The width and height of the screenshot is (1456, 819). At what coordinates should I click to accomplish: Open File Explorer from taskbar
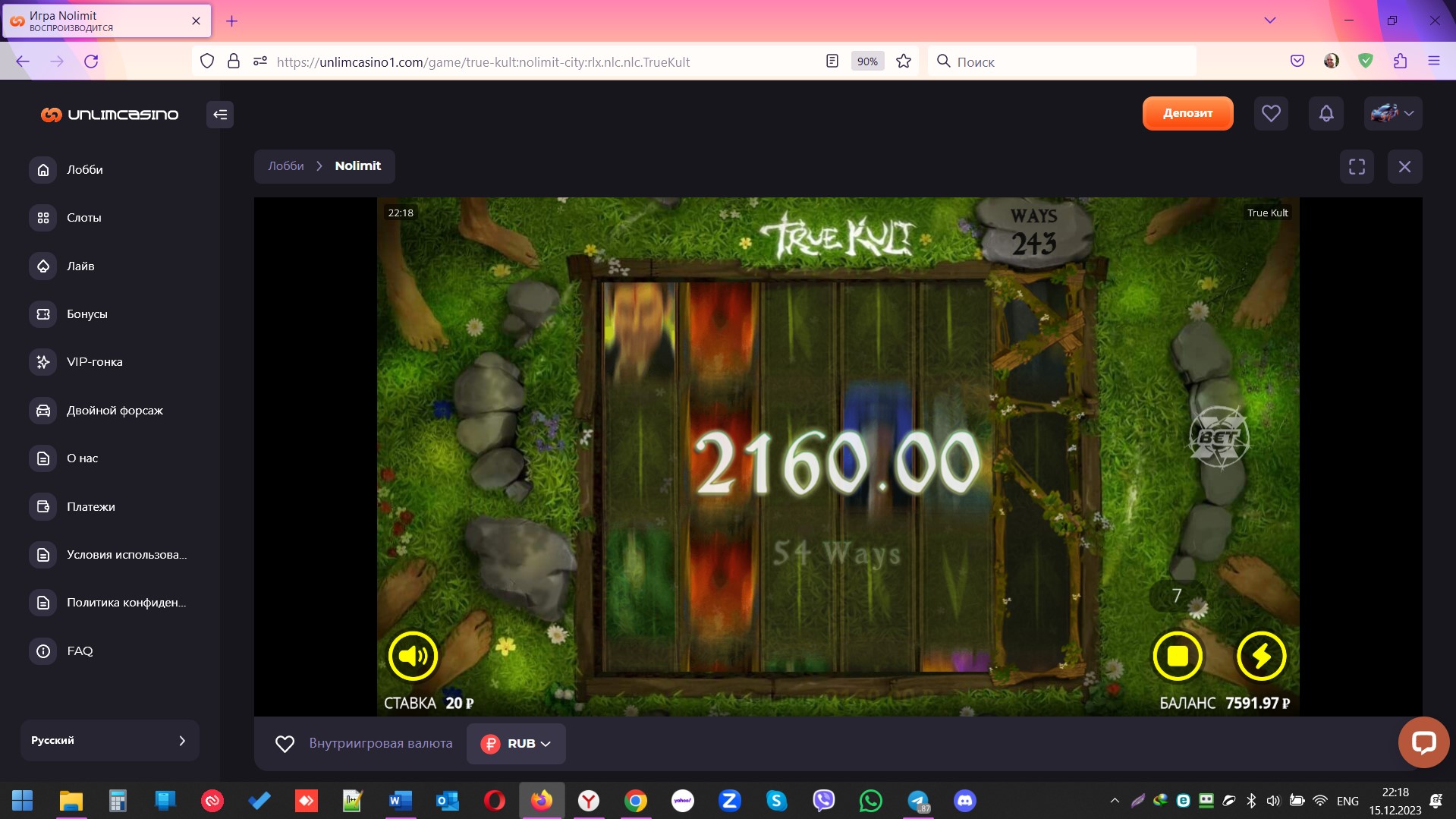click(71, 801)
